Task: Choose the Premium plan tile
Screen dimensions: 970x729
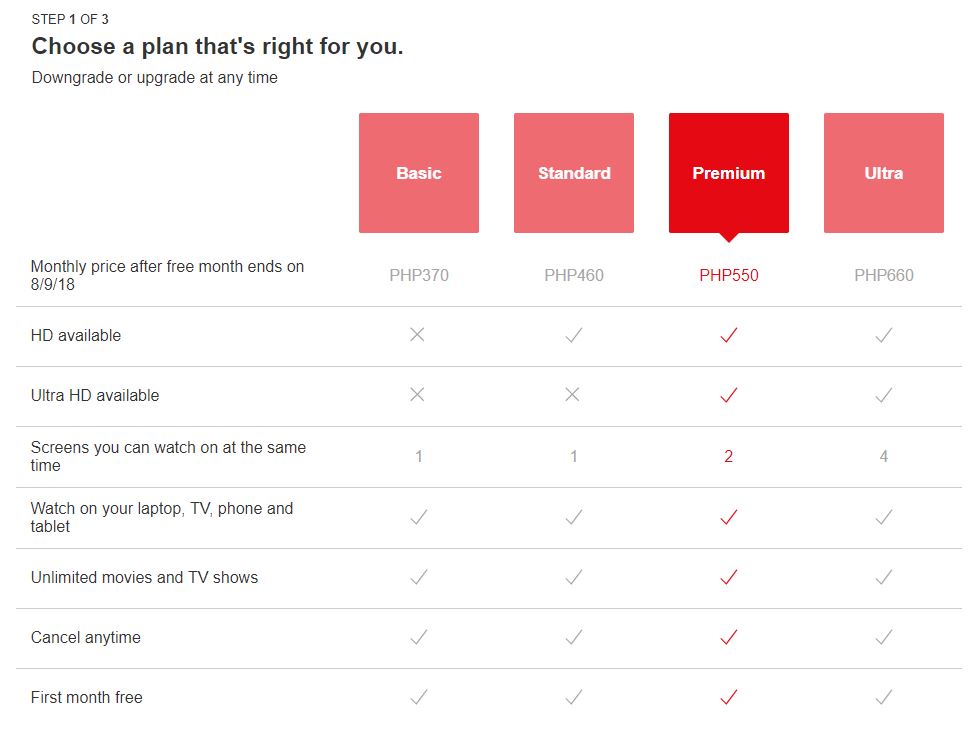Action: coord(728,173)
